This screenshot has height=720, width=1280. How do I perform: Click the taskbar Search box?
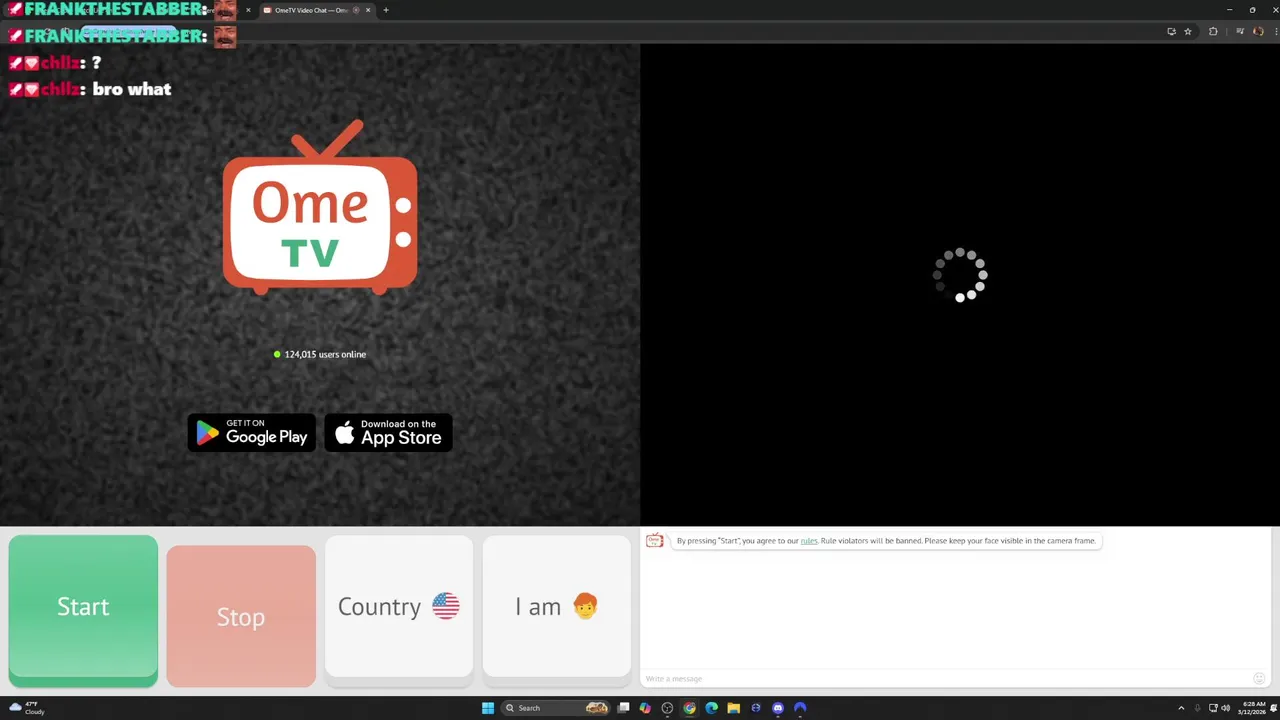[x=555, y=708]
